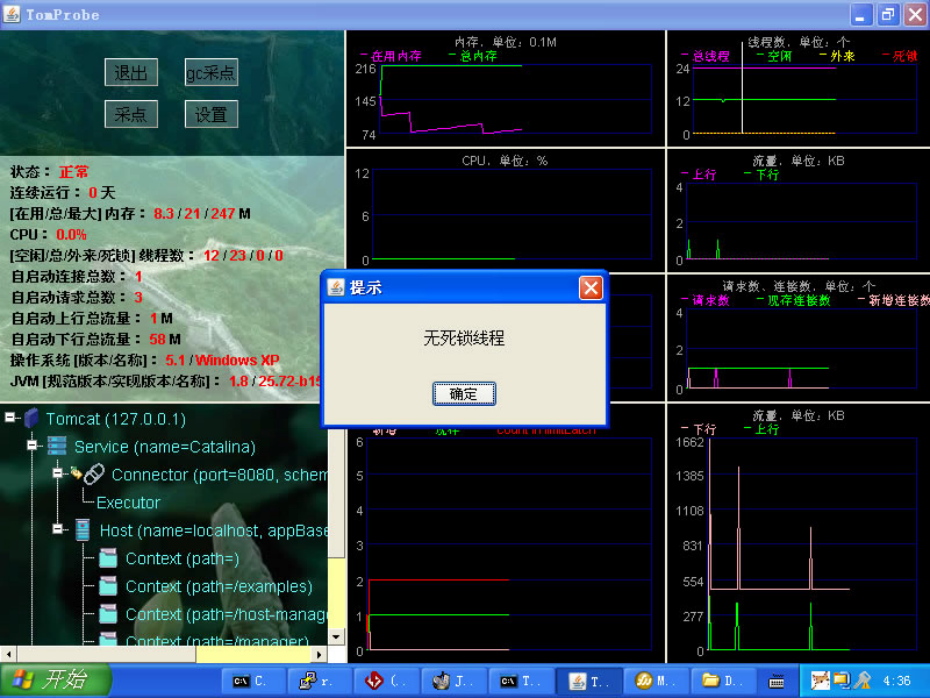Click the 退出 button
The width and height of the screenshot is (930, 698).
point(131,72)
